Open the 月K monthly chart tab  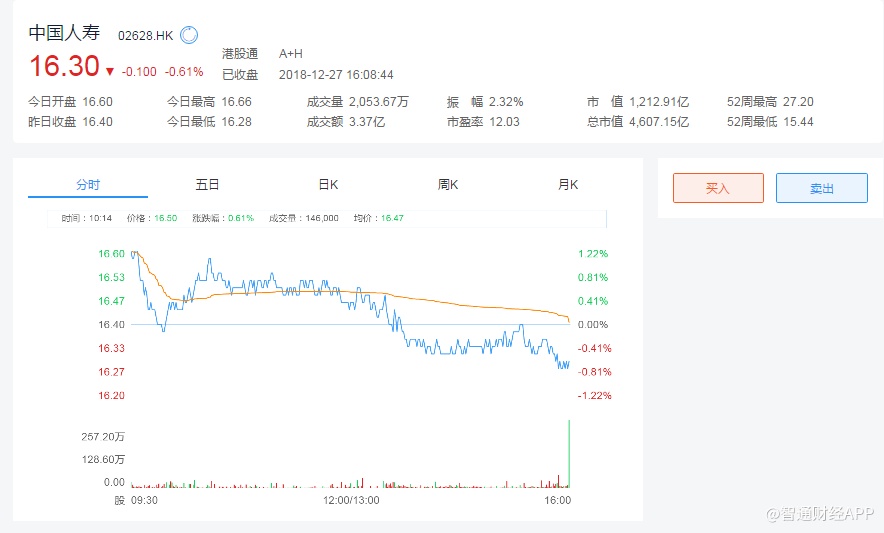click(x=568, y=185)
